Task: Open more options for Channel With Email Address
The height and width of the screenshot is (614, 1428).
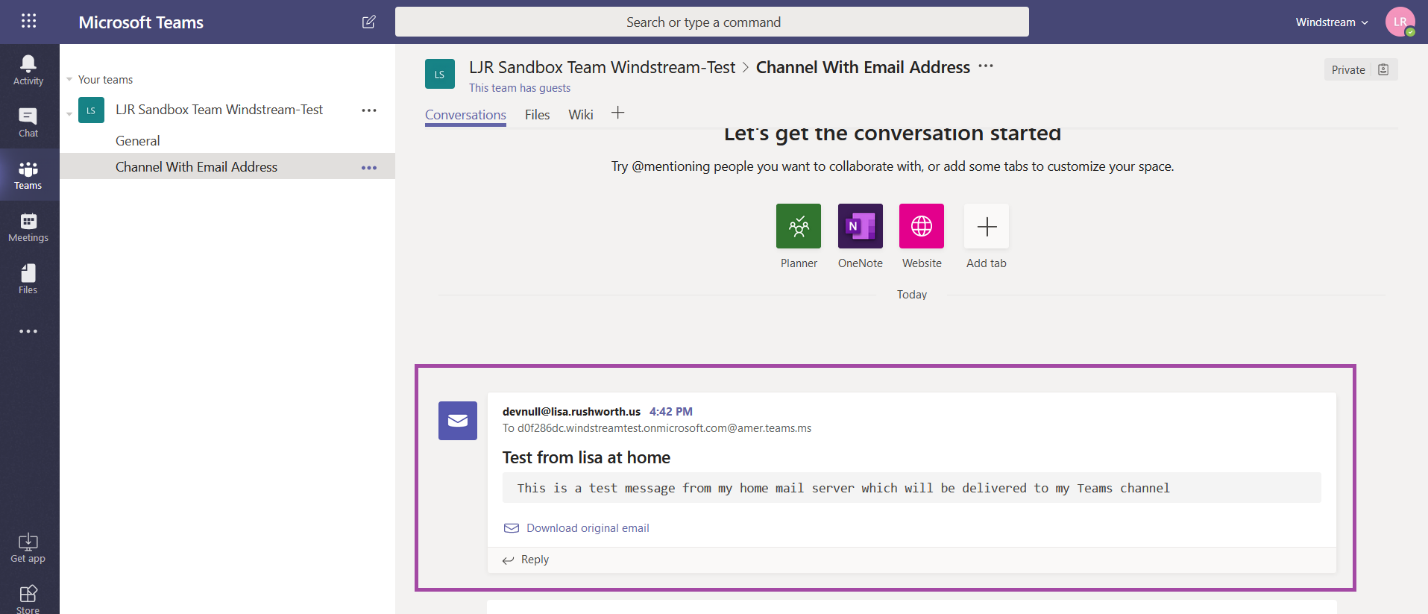Action: coord(369,168)
